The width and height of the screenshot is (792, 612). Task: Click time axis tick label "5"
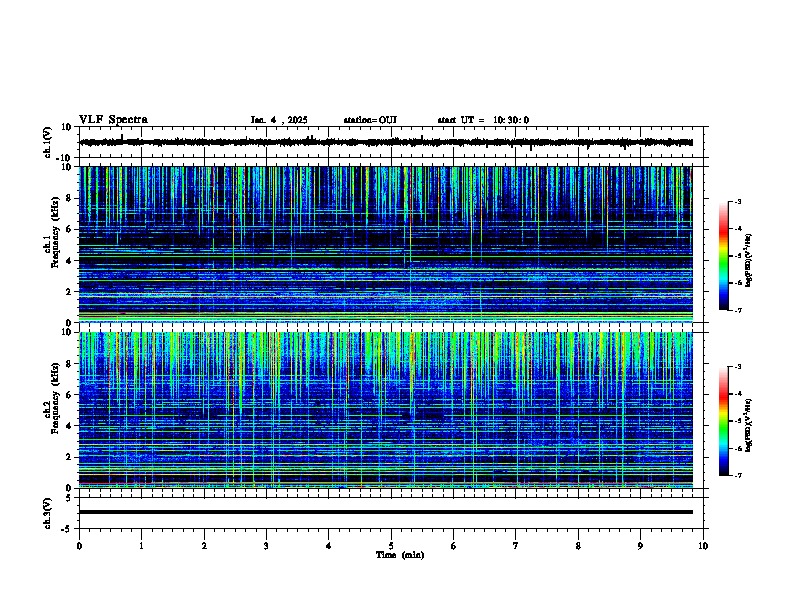[x=391, y=545]
